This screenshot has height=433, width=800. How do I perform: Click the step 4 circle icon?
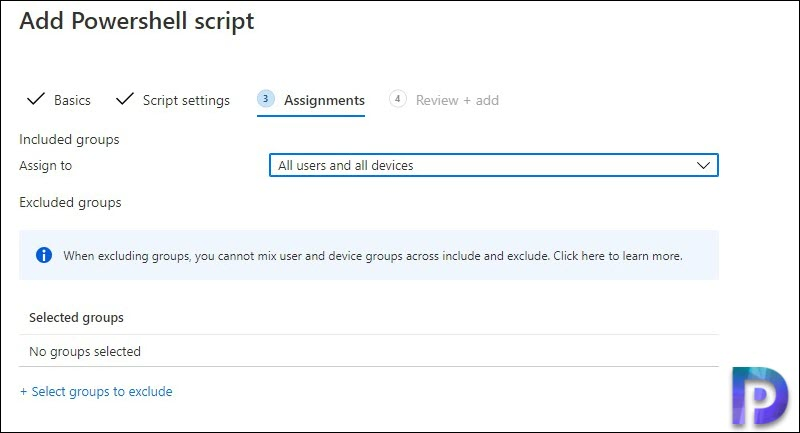pos(397,99)
